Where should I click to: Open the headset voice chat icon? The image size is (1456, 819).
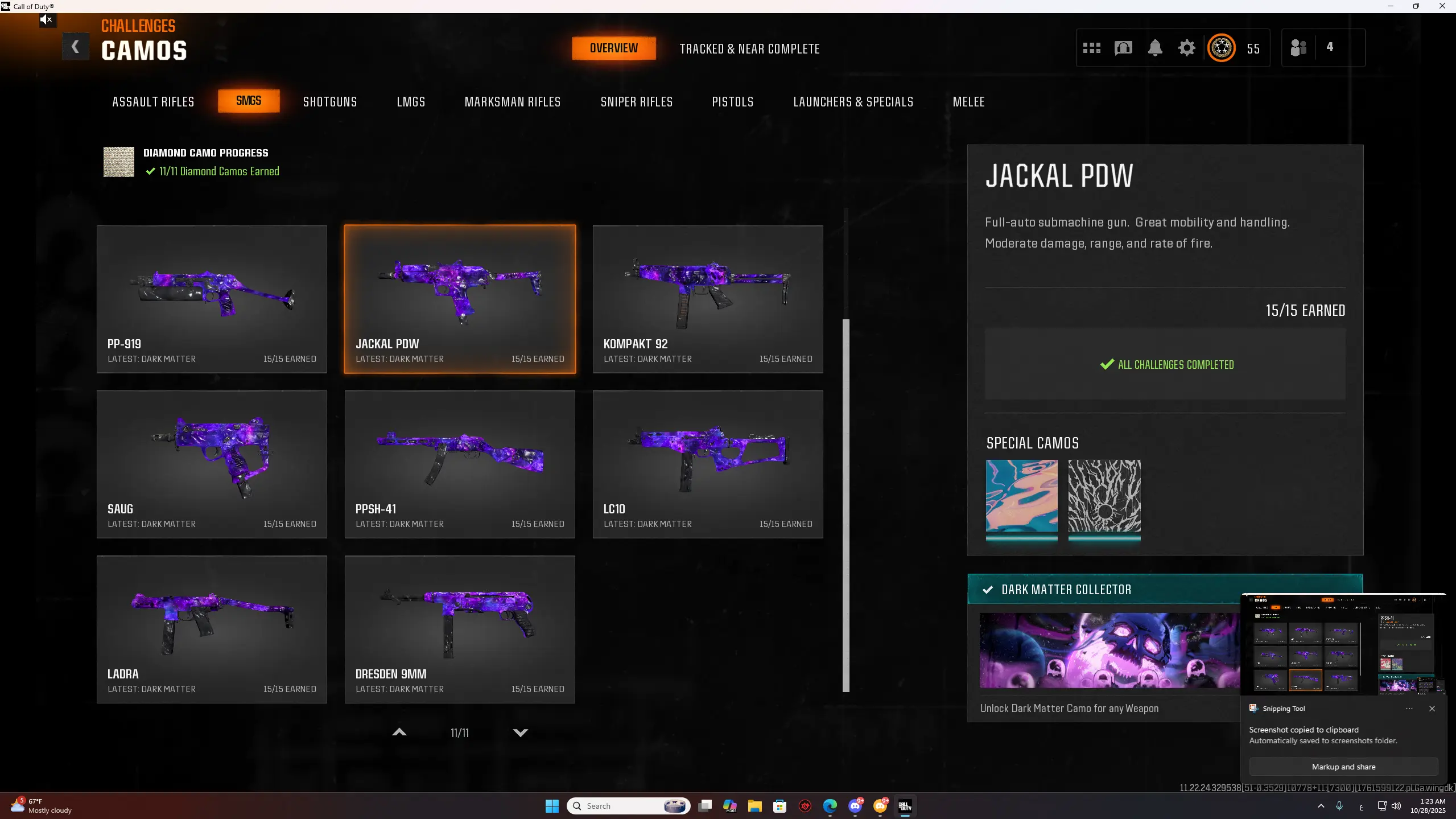(x=1123, y=48)
